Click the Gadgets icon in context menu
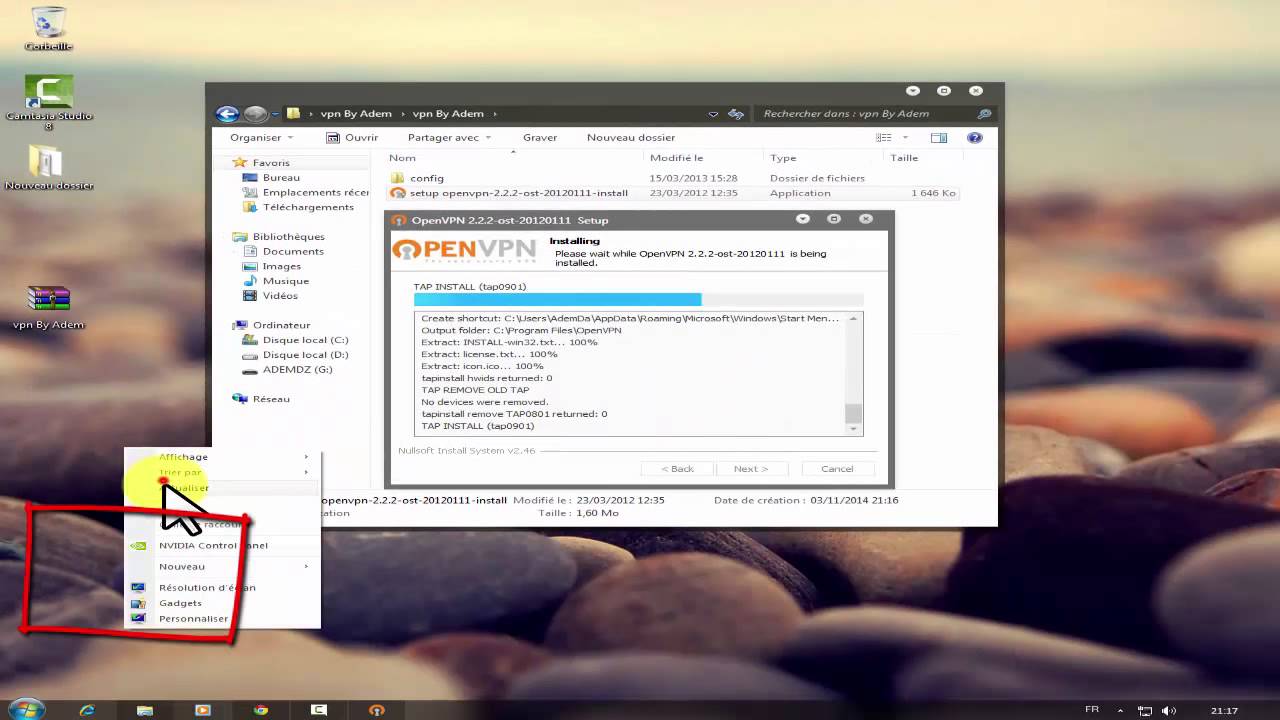1280x720 pixels. (x=139, y=603)
